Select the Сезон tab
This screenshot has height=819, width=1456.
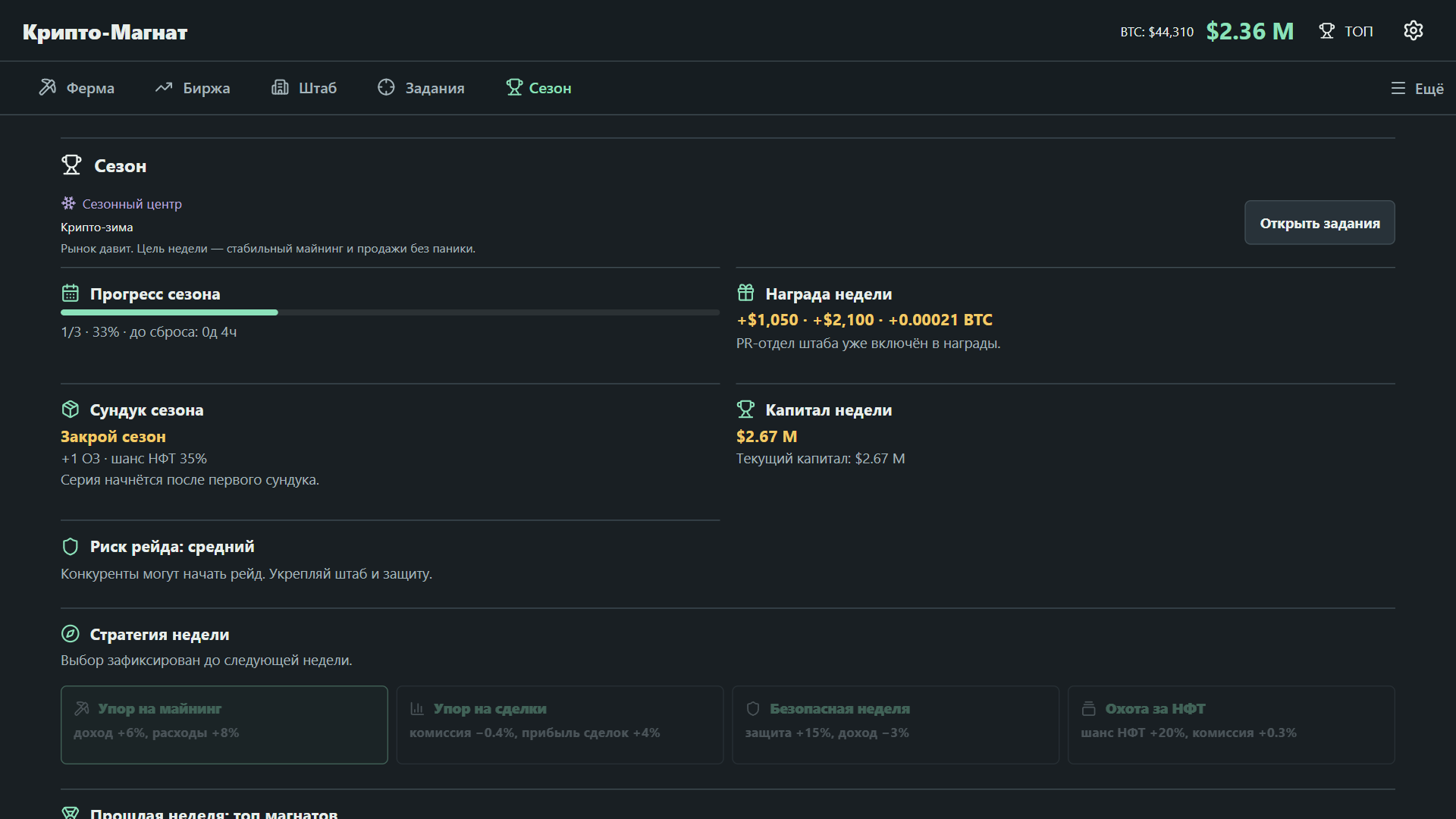click(538, 88)
